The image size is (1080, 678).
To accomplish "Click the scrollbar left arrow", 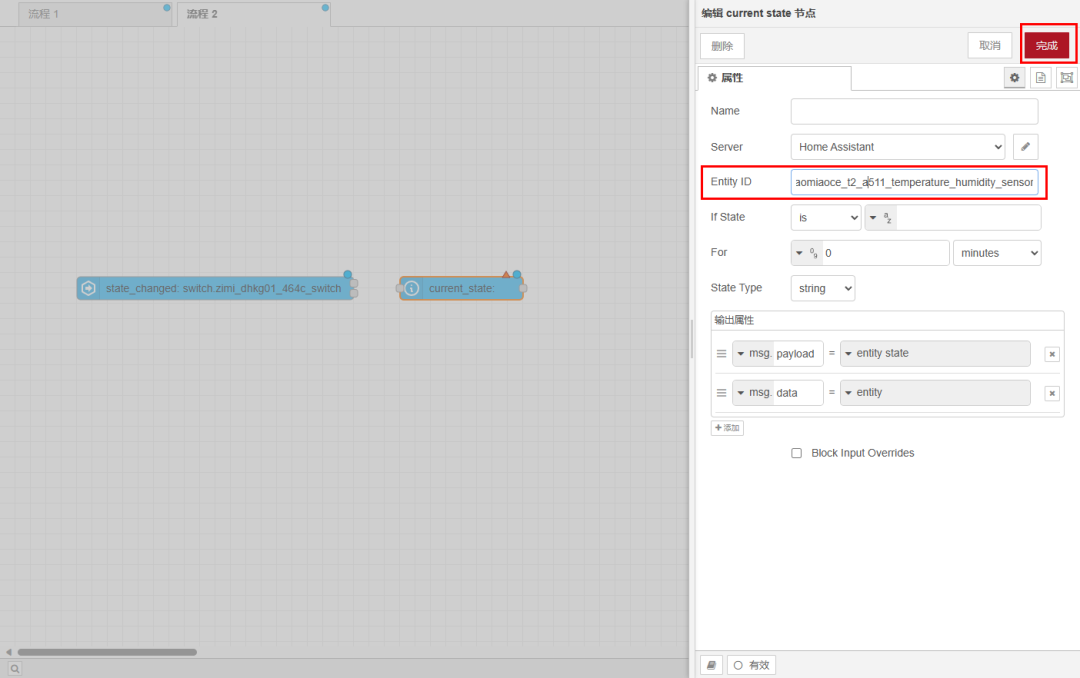I will pyautogui.click(x=9, y=652).
